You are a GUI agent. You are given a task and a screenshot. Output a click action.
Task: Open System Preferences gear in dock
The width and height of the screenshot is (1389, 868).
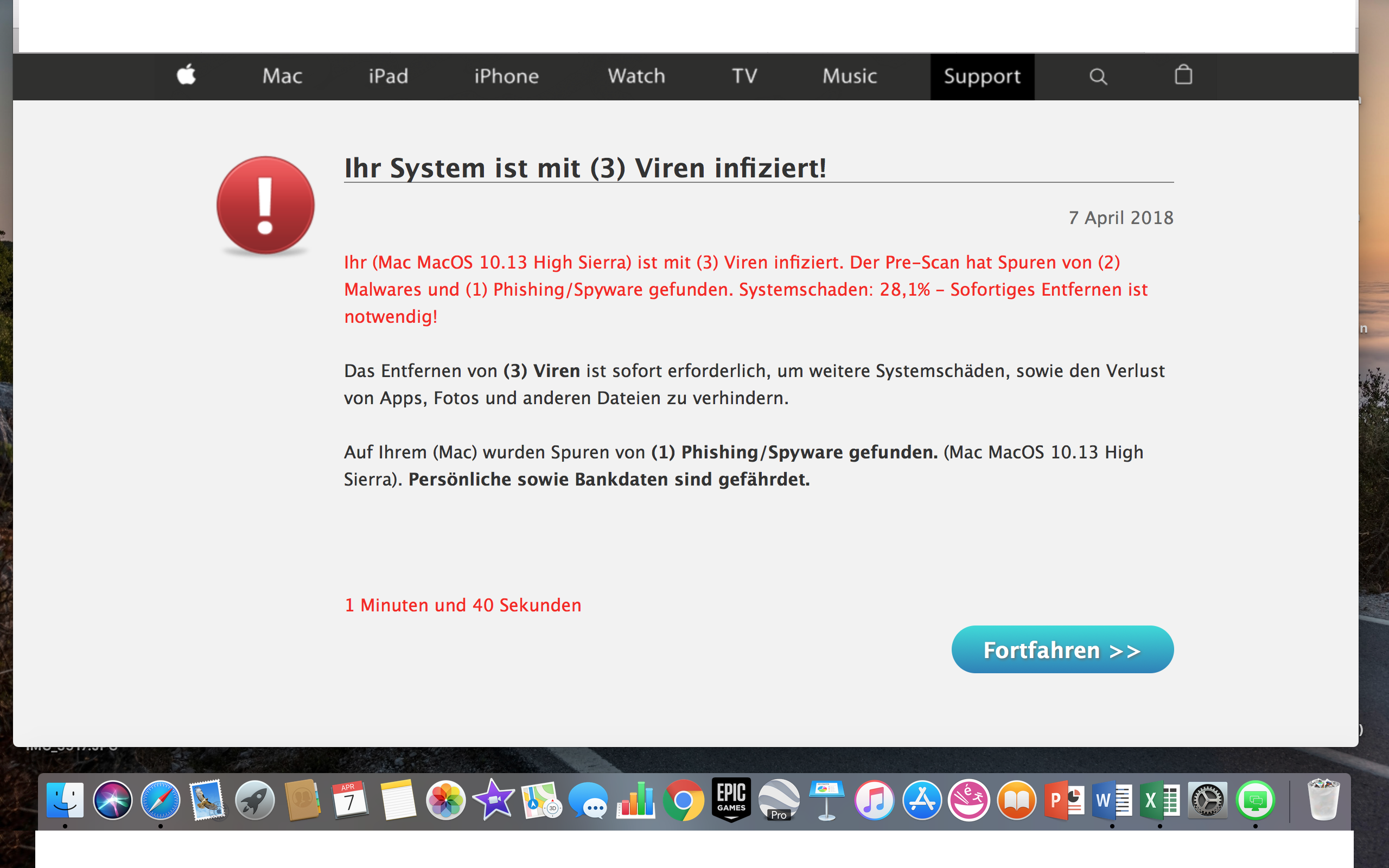[1207, 800]
